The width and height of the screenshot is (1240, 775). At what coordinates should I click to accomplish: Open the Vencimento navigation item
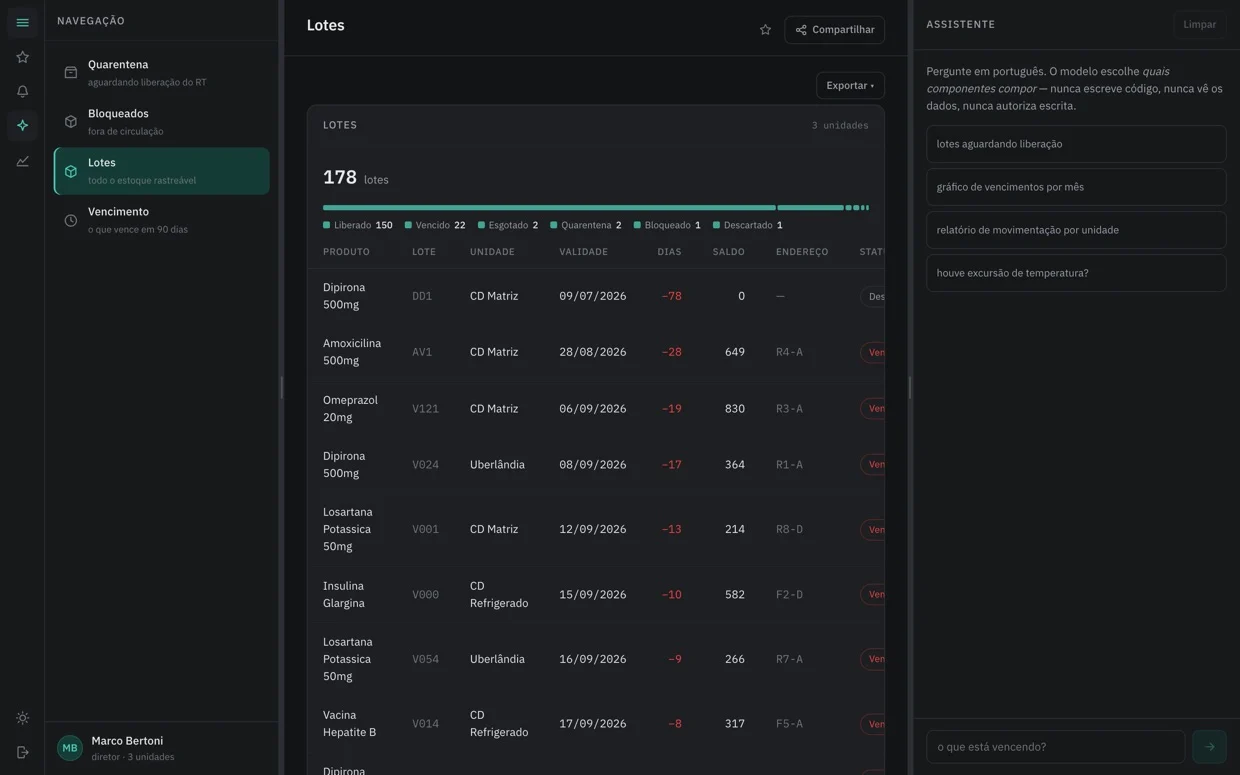(162, 220)
